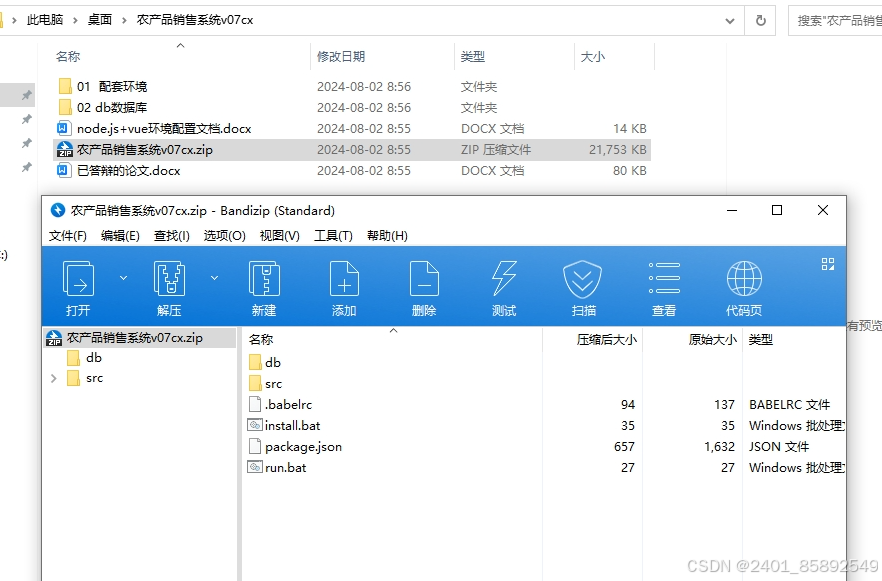
Task: Open the dropdown arrow next to Open
Action: [123, 278]
